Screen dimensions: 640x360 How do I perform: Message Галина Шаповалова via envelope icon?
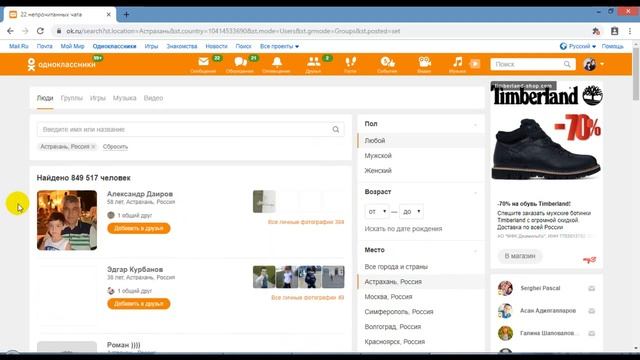tap(591, 333)
